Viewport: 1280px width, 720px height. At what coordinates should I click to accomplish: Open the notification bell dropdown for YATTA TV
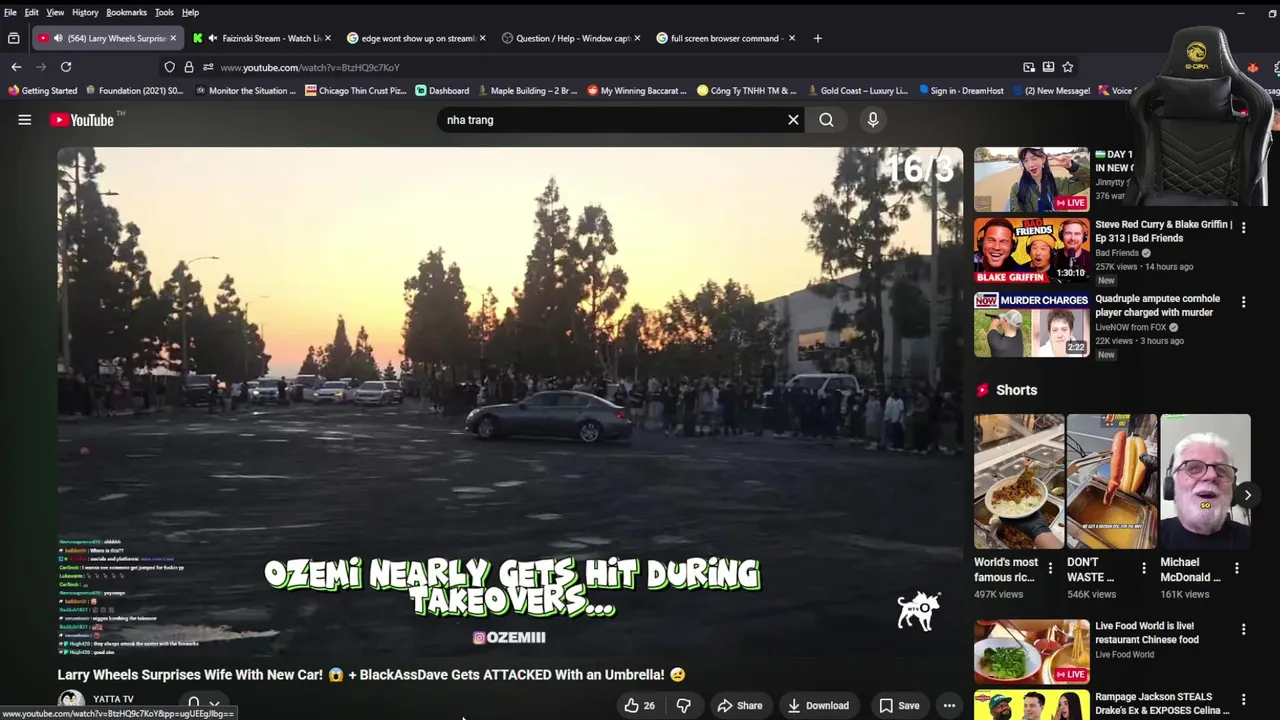pos(203,704)
